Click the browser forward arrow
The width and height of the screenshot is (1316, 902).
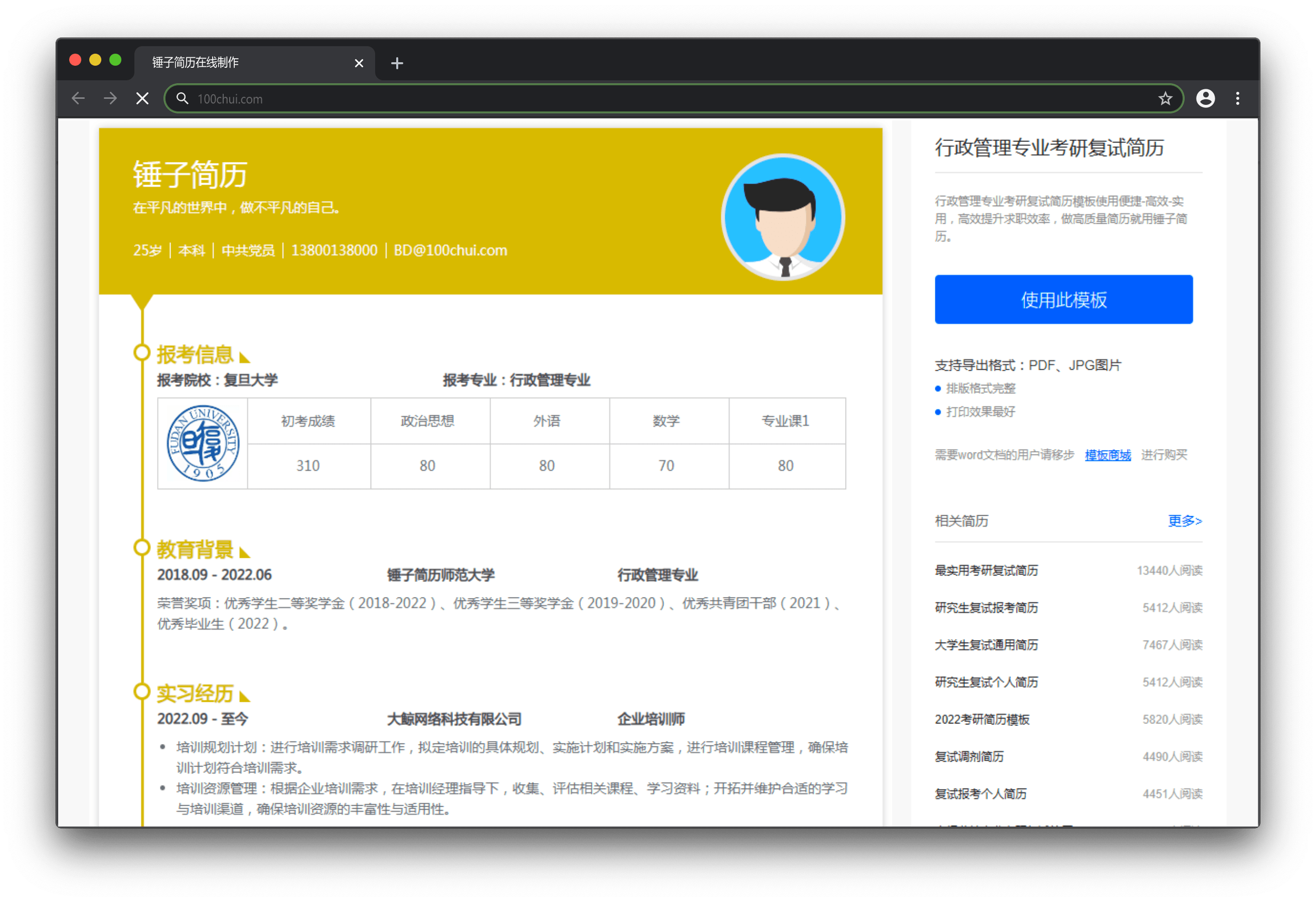coord(110,99)
